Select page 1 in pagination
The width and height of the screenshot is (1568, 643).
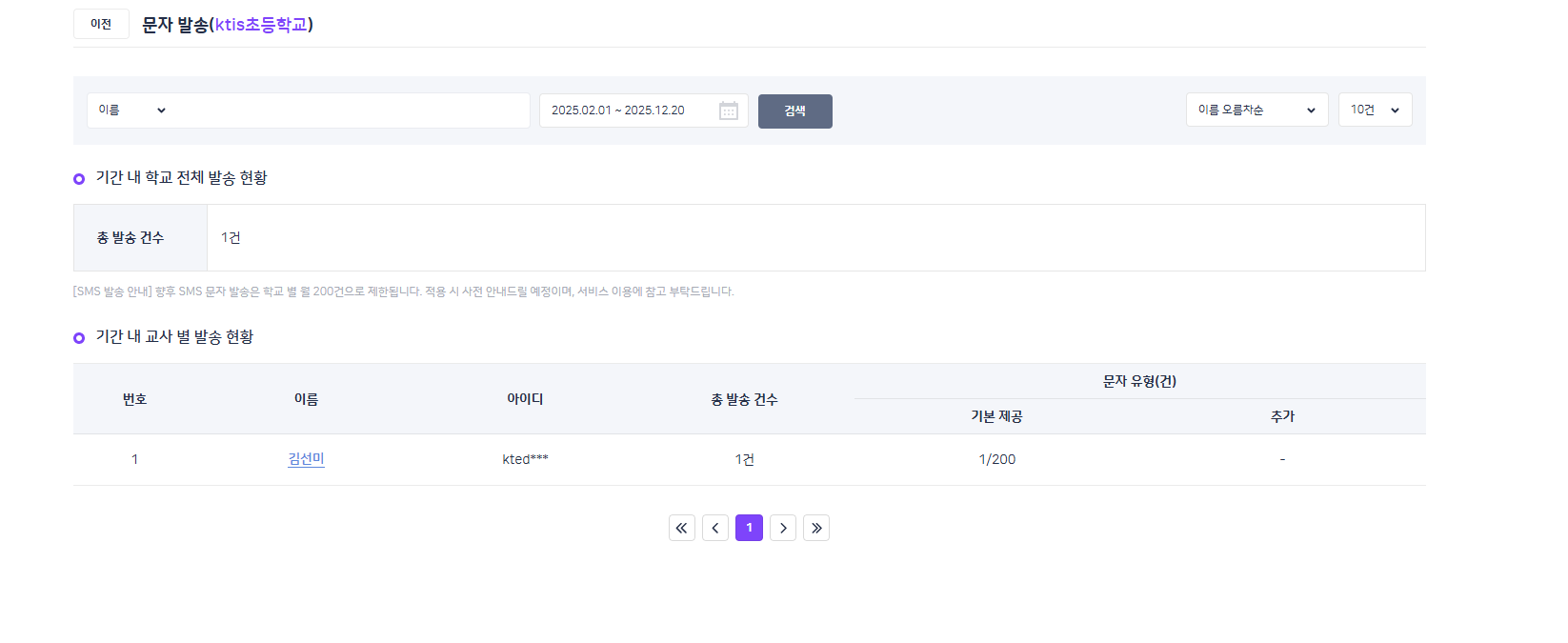tap(749, 528)
